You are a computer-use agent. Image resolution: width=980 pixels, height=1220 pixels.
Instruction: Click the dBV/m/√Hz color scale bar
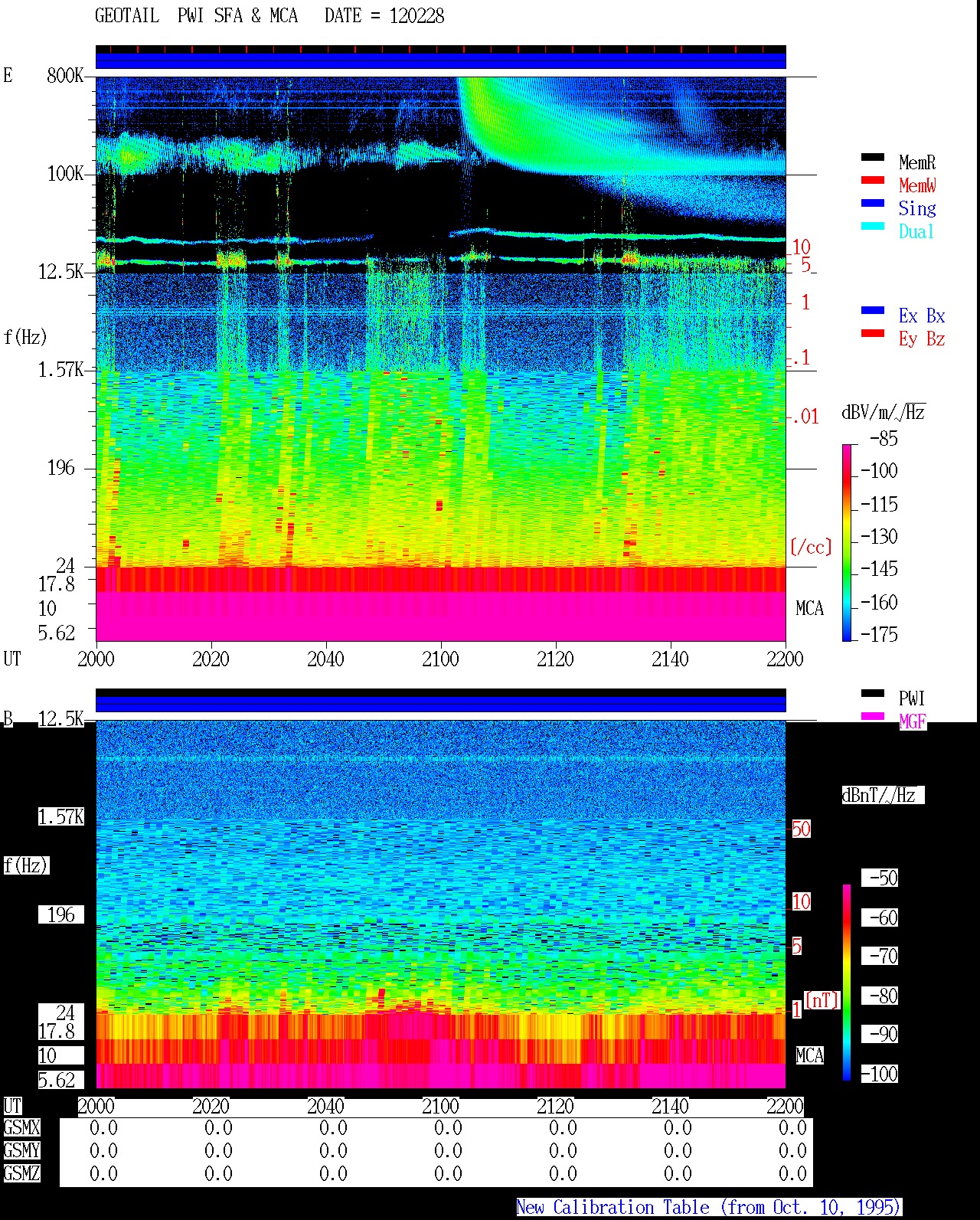(847, 542)
